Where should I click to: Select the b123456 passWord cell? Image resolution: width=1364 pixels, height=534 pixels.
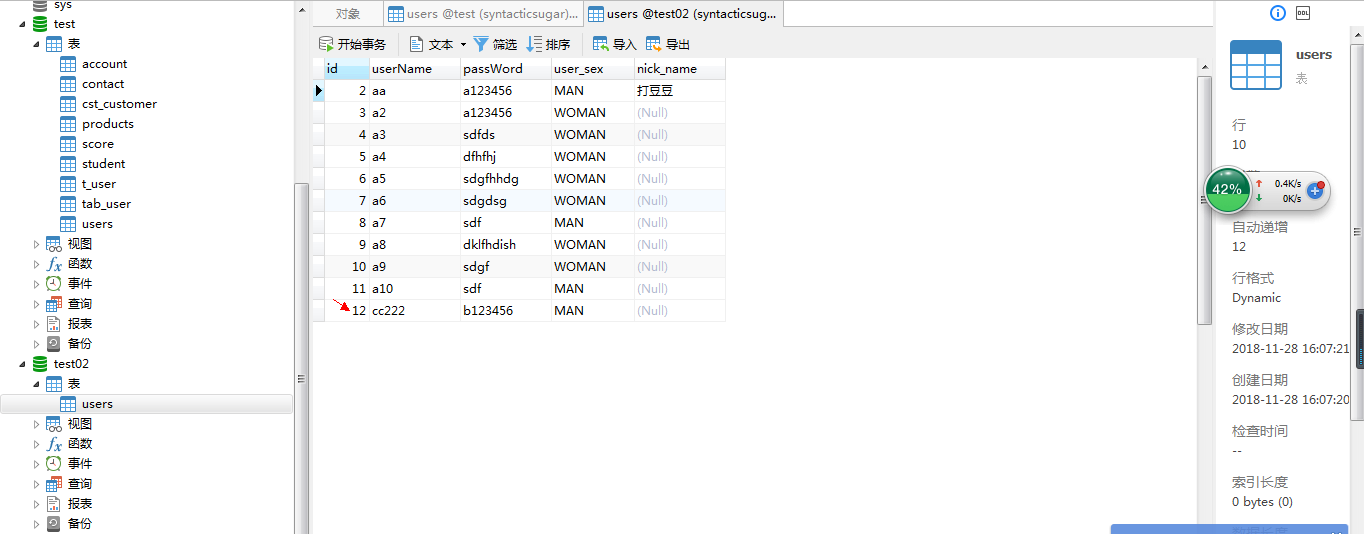pyautogui.click(x=505, y=311)
